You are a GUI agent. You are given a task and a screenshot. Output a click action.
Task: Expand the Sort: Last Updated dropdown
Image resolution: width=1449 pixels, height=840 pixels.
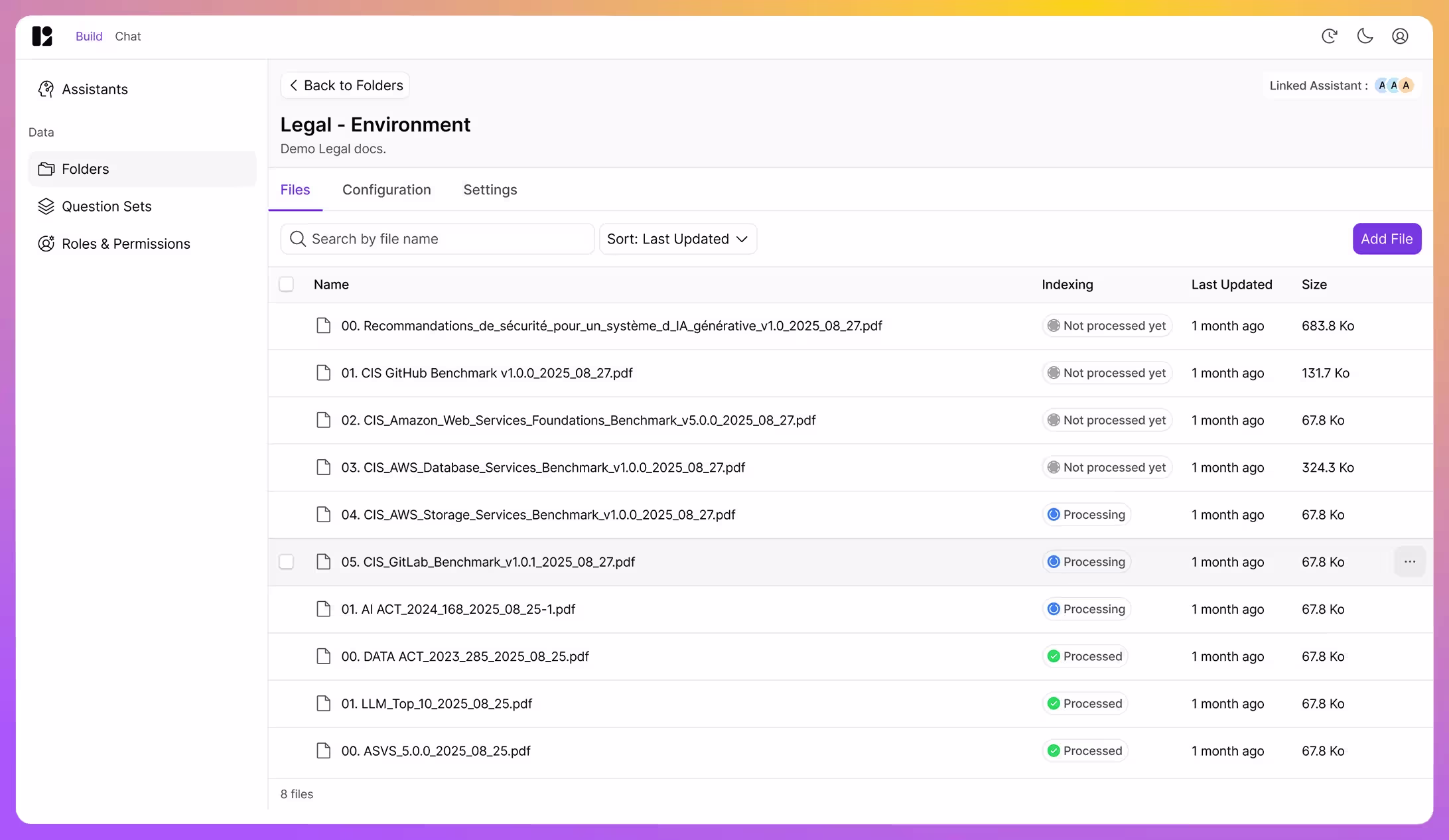[x=667, y=239]
